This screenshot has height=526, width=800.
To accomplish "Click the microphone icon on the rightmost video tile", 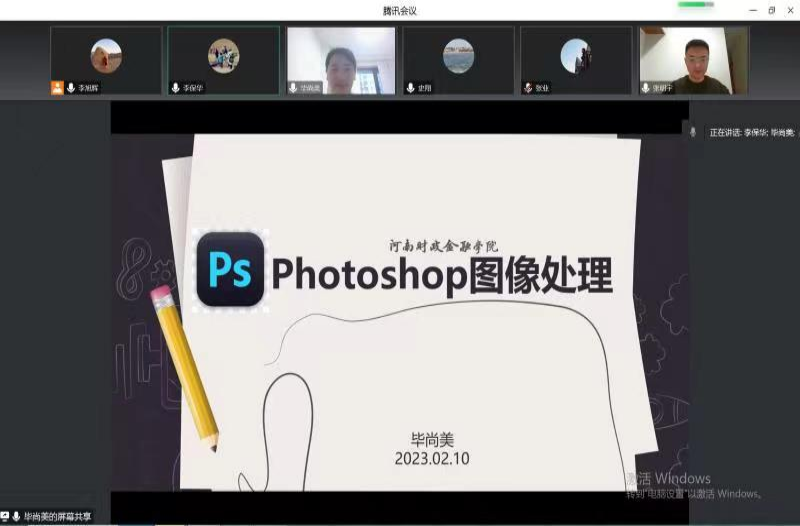I will point(645,88).
